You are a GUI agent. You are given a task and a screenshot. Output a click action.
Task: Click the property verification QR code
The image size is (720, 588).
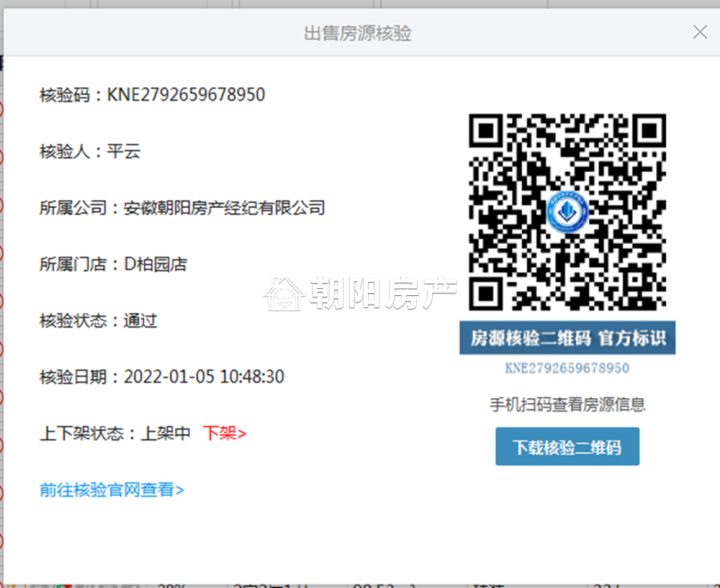(567, 212)
